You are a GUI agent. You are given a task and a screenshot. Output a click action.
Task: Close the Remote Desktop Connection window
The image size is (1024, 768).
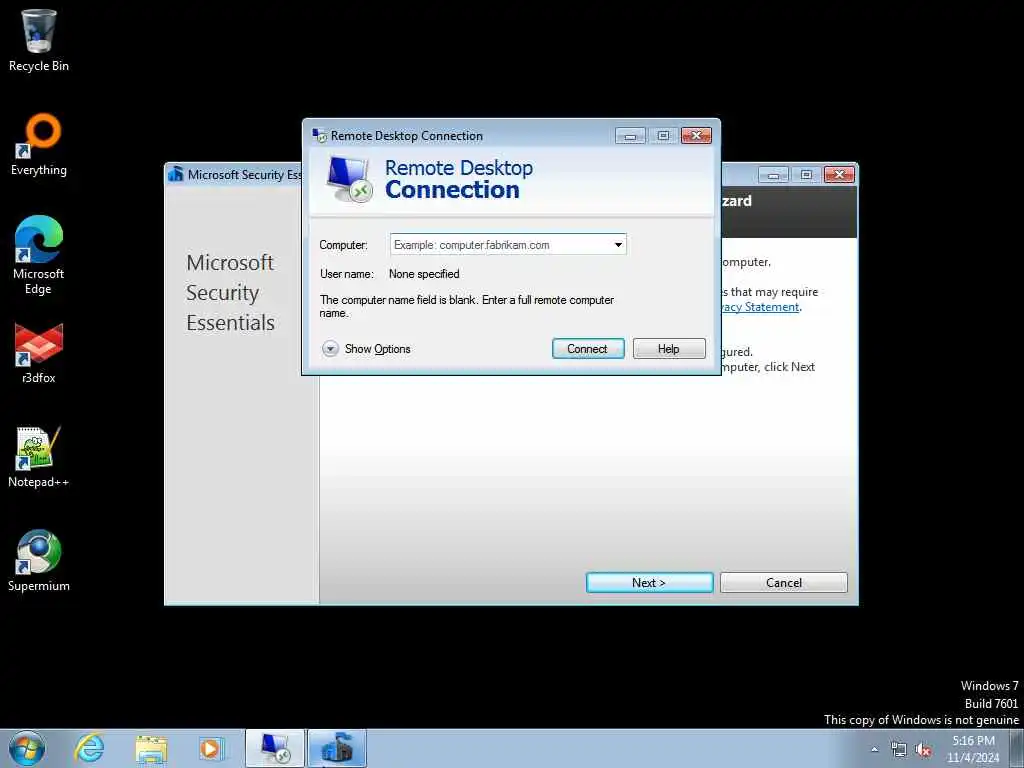[696, 135]
